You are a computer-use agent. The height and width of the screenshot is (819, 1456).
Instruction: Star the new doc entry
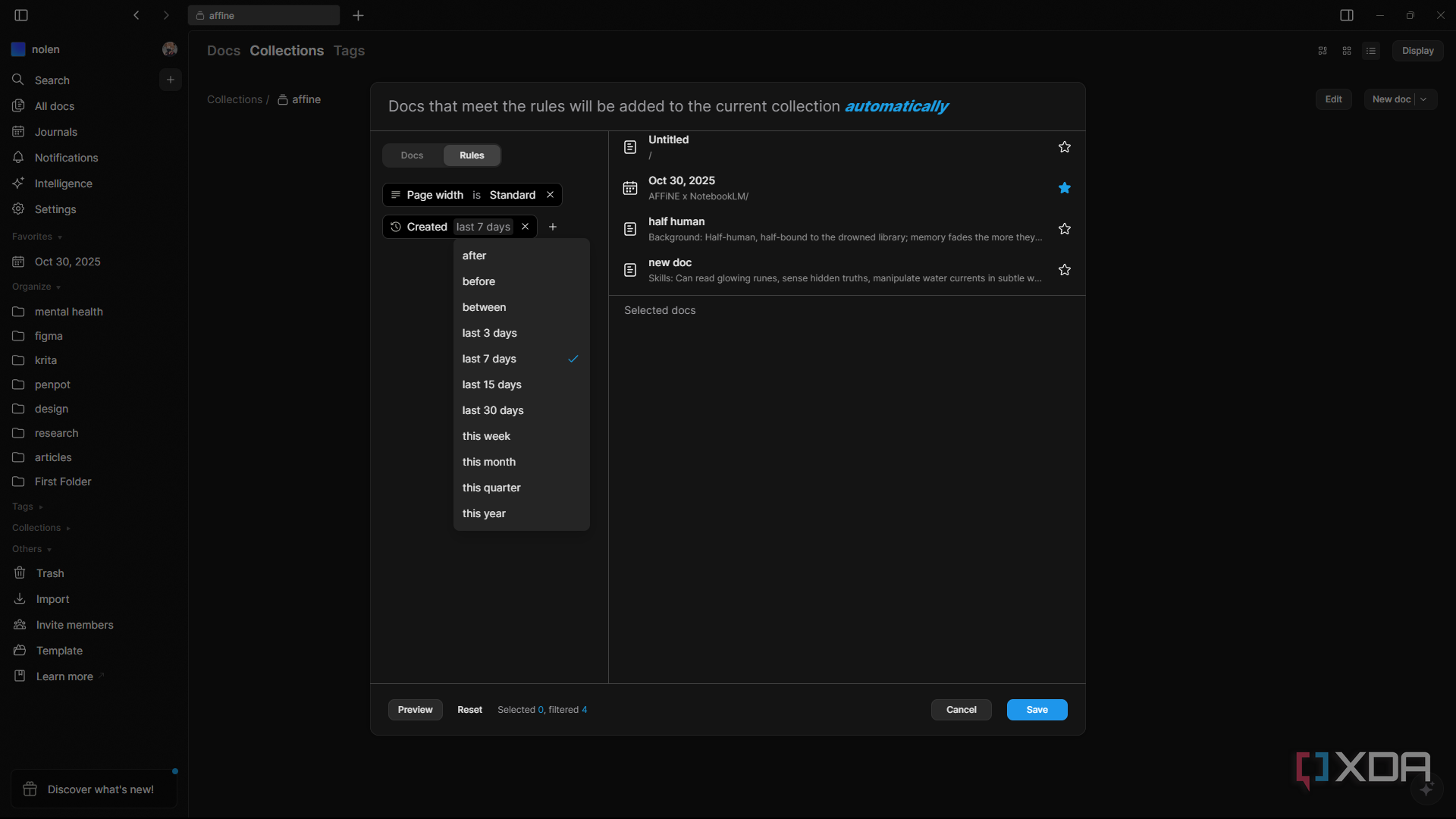pyautogui.click(x=1065, y=270)
